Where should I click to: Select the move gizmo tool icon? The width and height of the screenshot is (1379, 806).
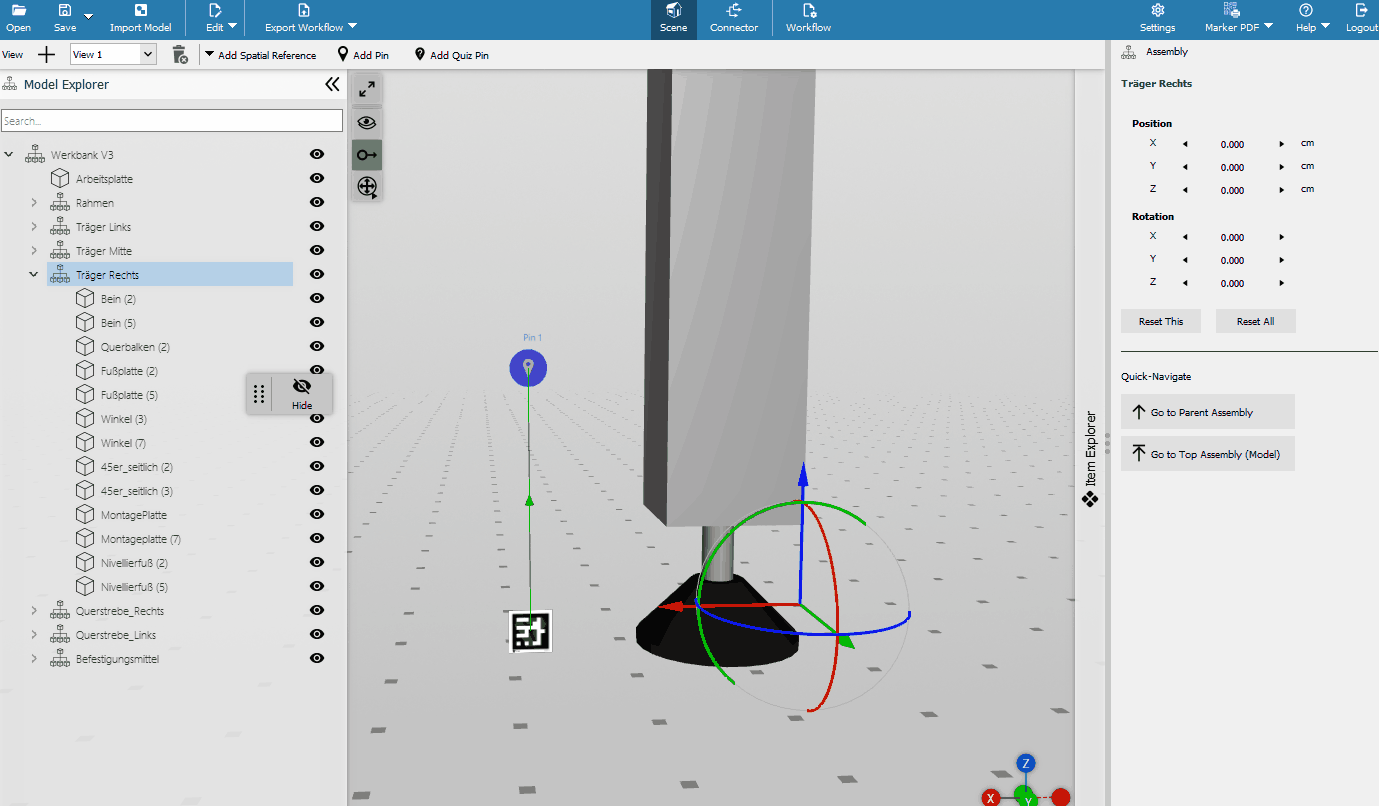tap(367, 187)
